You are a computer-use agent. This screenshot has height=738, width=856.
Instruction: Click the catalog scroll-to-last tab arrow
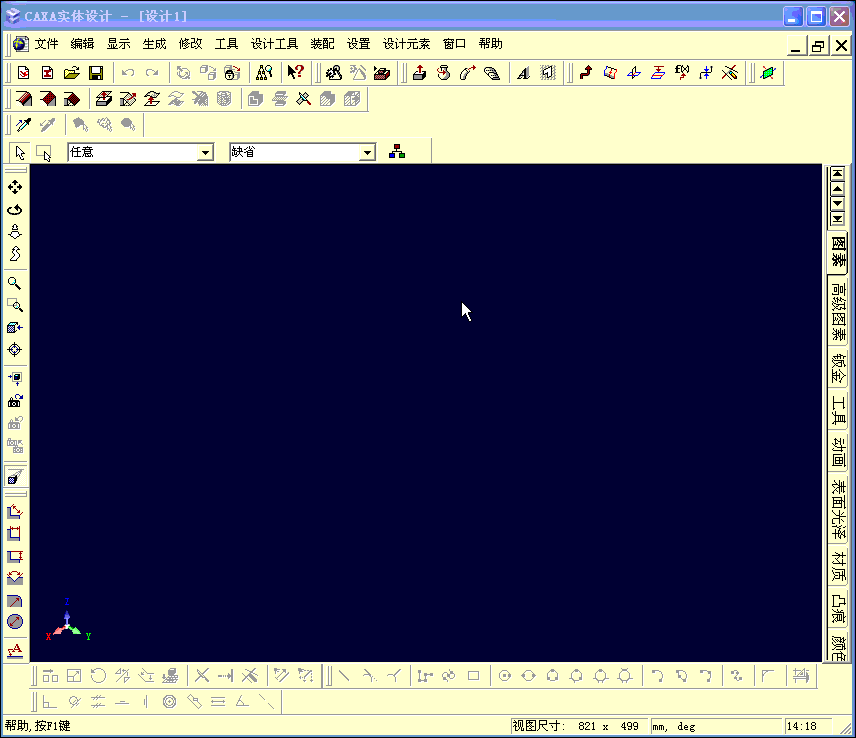837,219
